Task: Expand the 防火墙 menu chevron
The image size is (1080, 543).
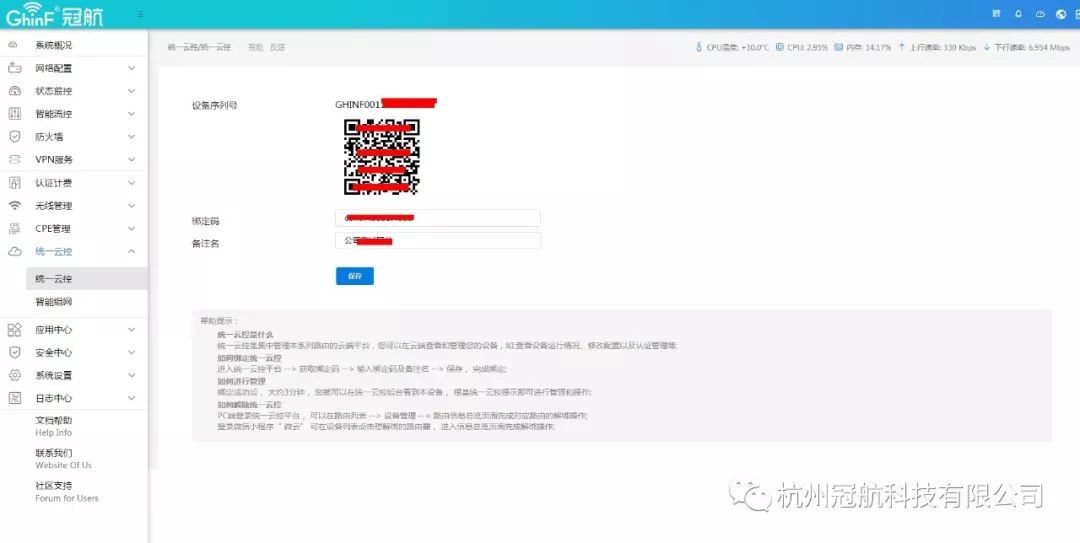Action: coord(132,136)
